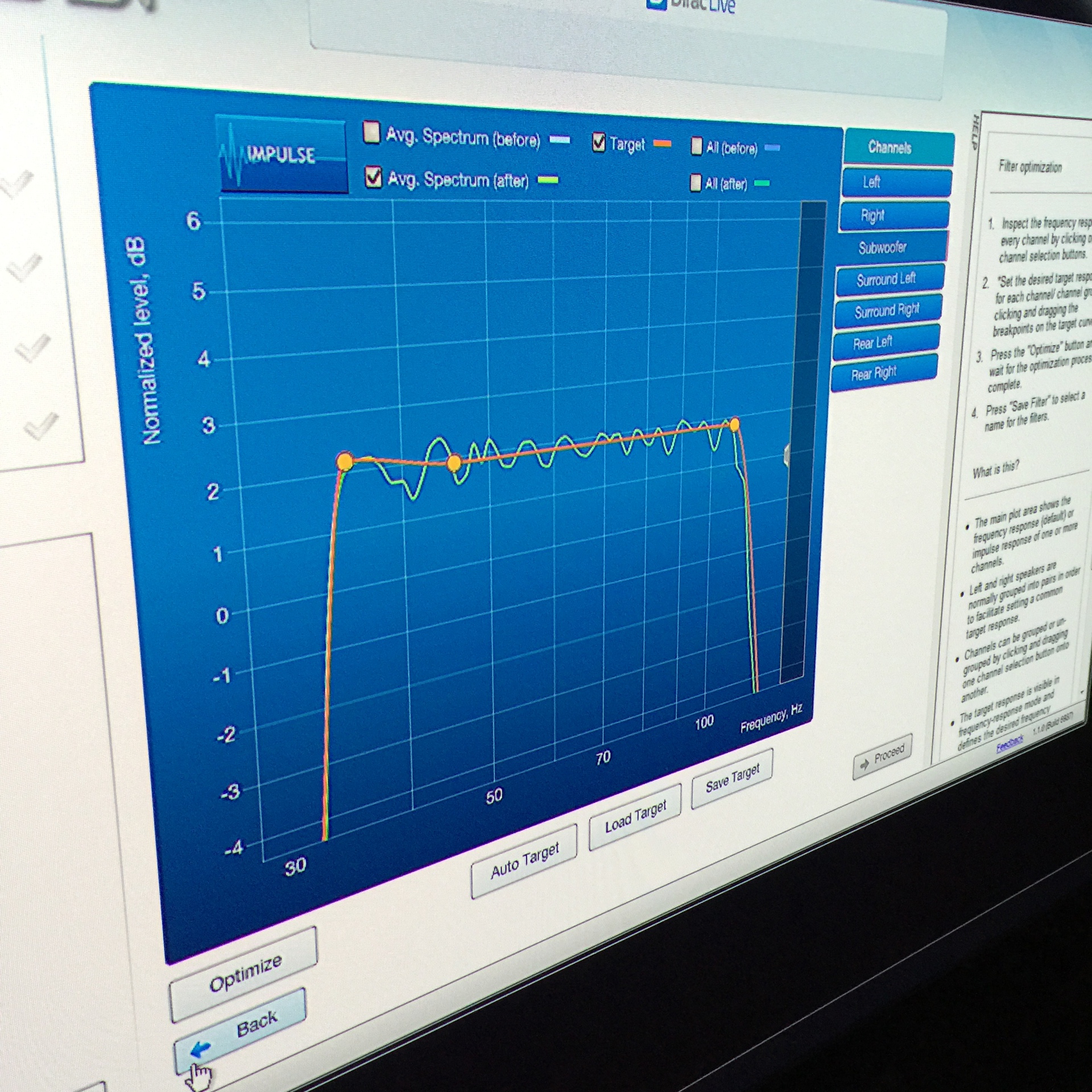1092x1092 pixels.
Task: Click the Proceed arrow button
Action: point(882,756)
